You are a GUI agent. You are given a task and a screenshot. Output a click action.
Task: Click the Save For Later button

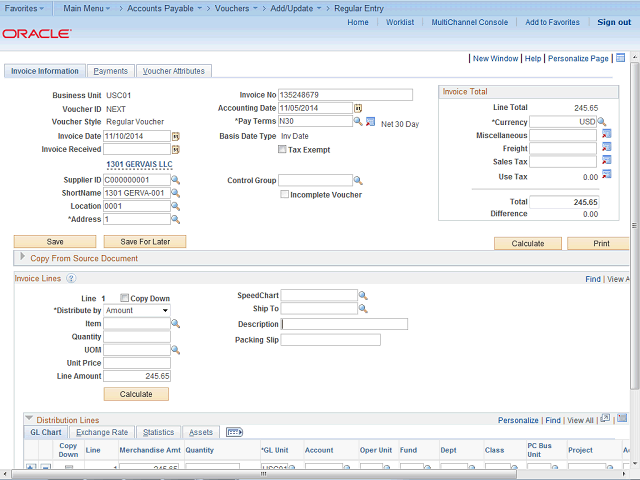[146, 242]
